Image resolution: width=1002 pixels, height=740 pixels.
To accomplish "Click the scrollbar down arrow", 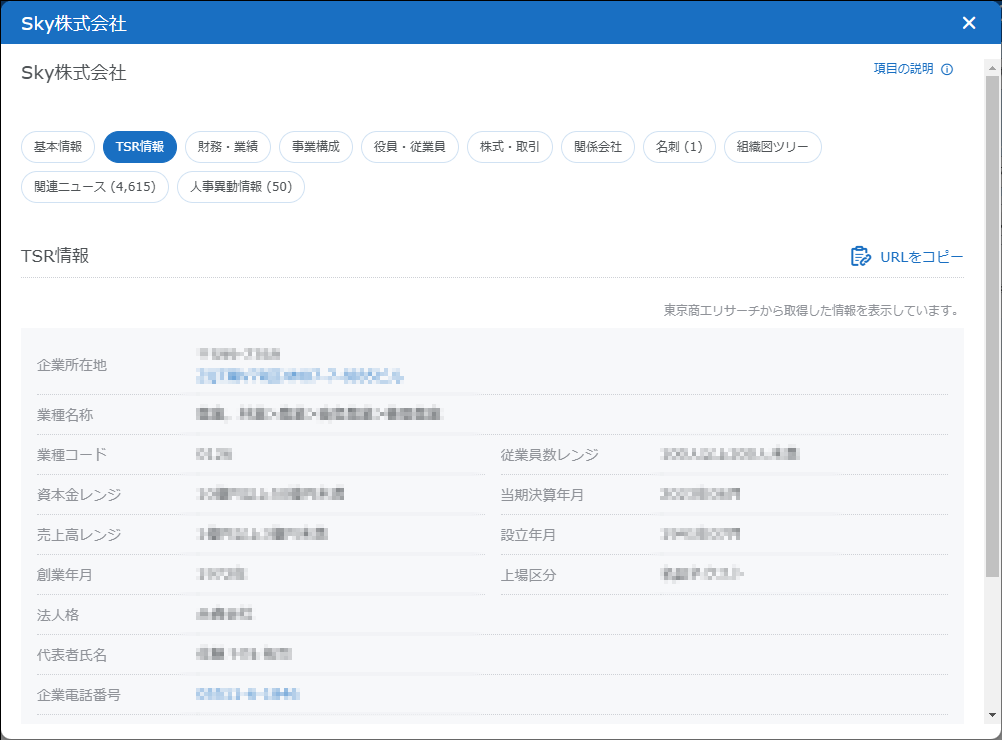I will pyautogui.click(x=991, y=715).
